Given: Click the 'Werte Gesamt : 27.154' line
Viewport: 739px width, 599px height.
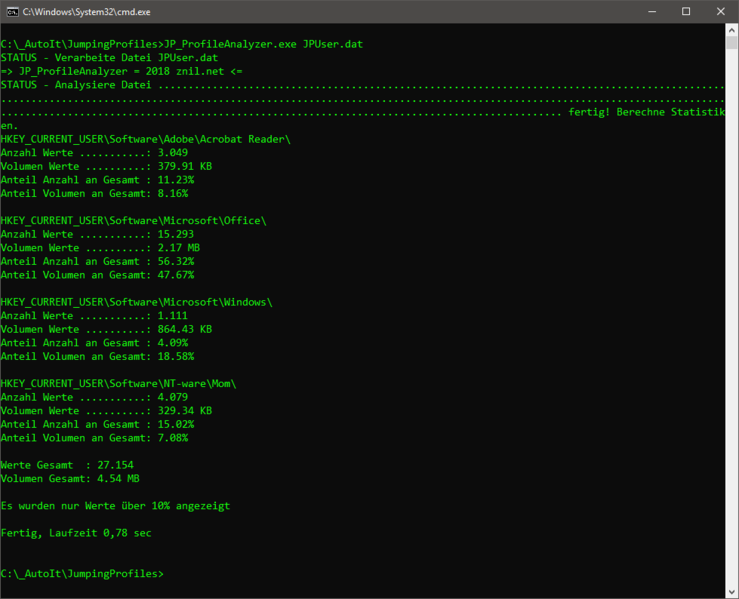Looking at the screenshot, I should point(67,465).
